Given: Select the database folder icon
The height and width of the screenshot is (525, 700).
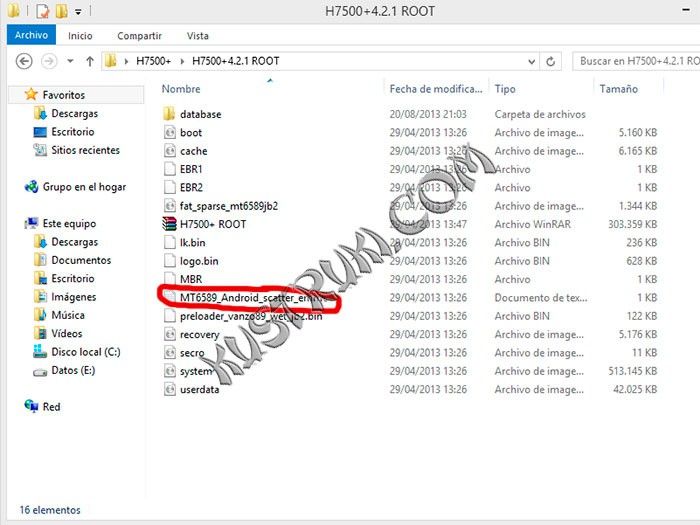Looking at the screenshot, I should pyautogui.click(x=169, y=114).
